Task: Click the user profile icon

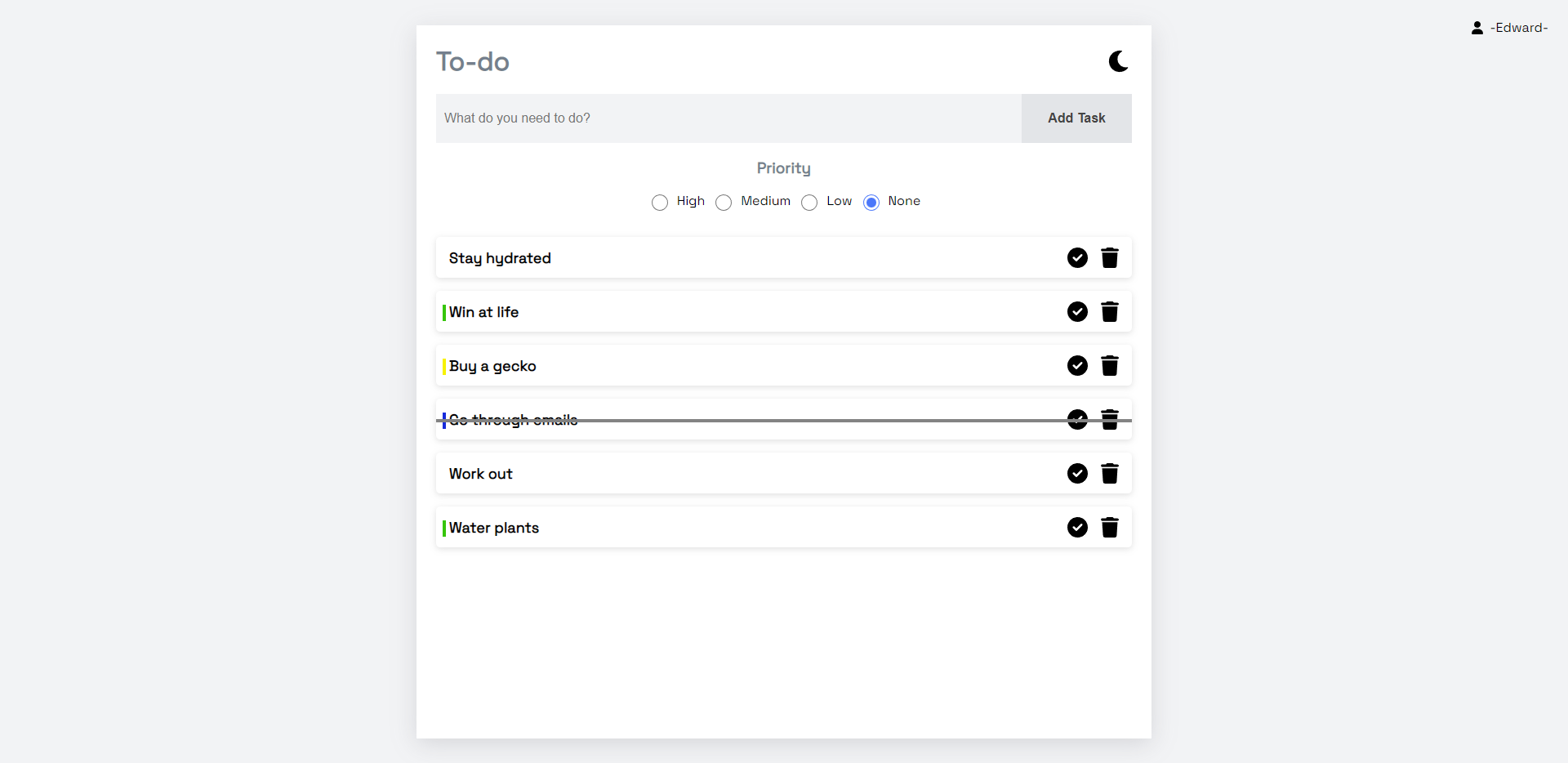Action: (1477, 27)
